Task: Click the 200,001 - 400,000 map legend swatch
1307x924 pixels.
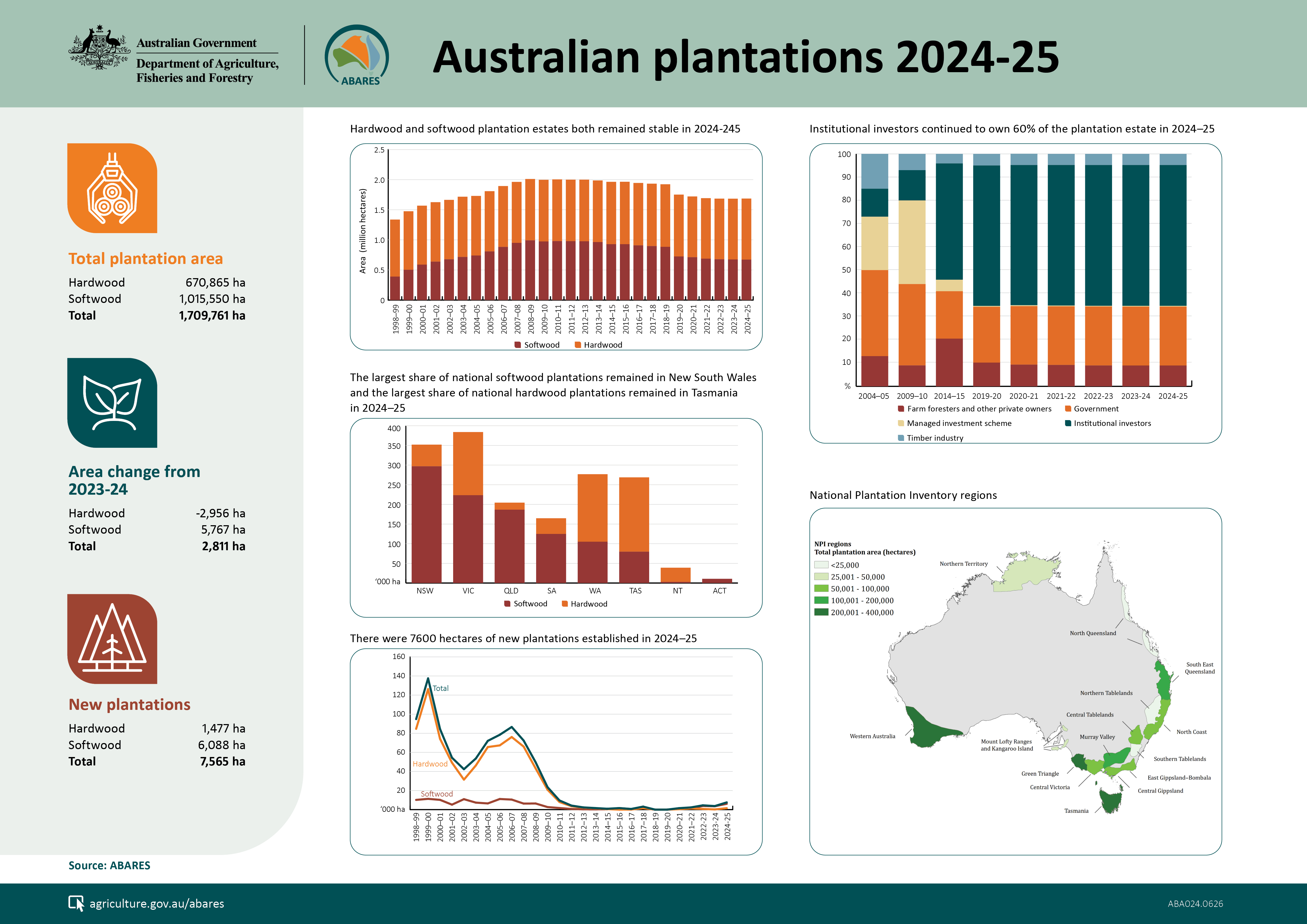Action: [x=821, y=612]
